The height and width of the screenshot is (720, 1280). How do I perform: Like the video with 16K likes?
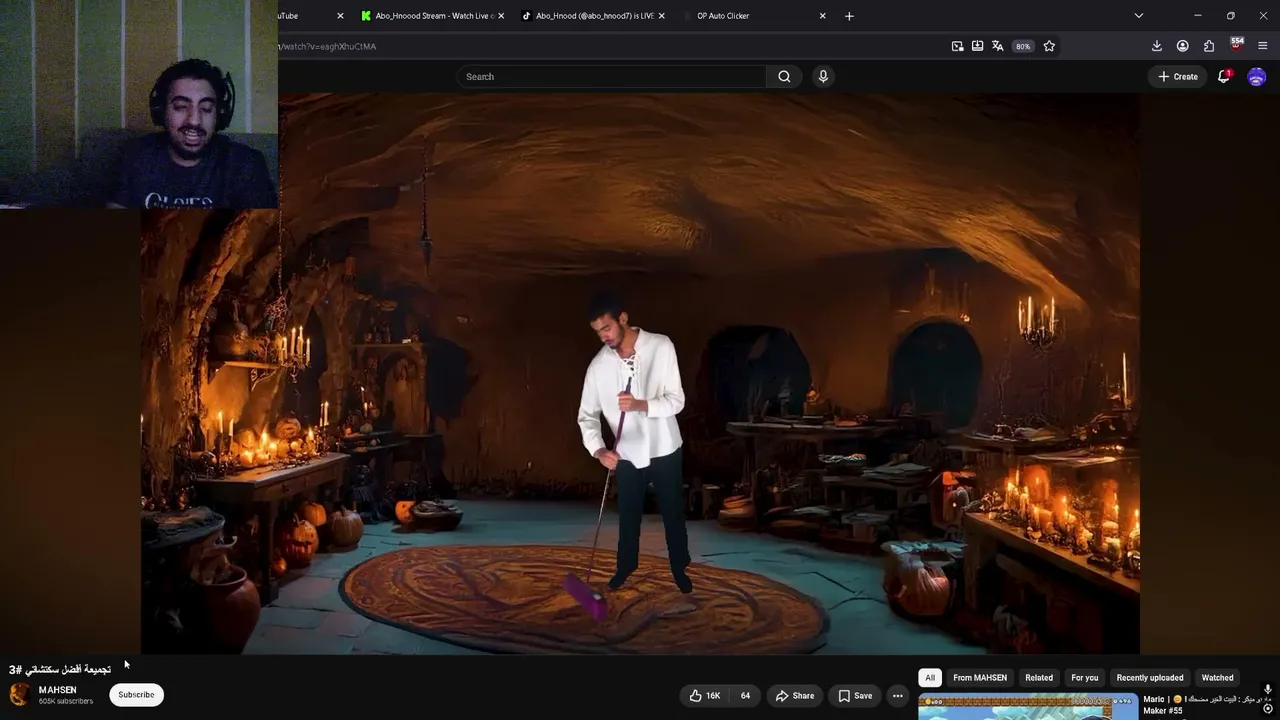coord(704,696)
